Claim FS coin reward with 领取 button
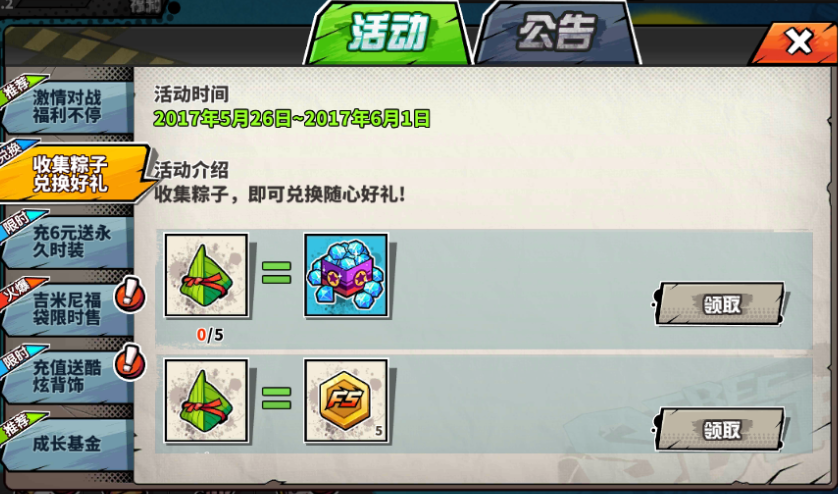Screen dimensions: 838x494 (x=720, y=429)
